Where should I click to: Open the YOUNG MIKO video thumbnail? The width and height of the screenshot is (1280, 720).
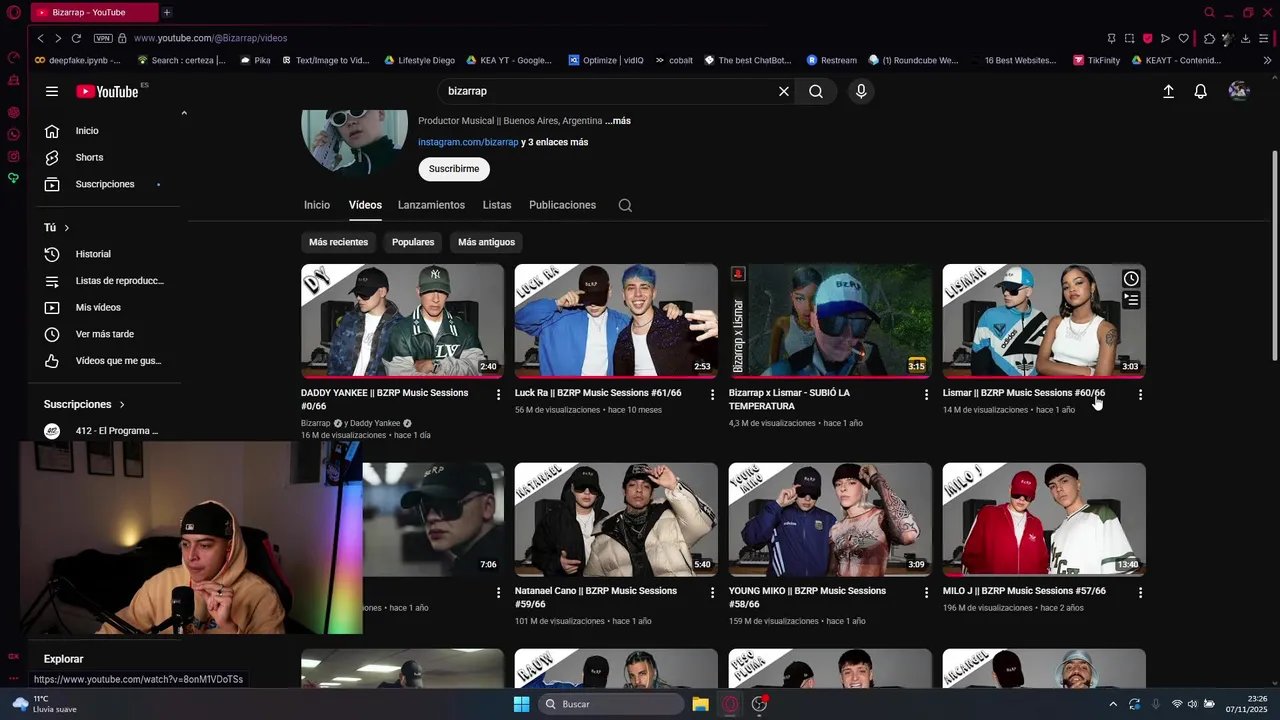pyautogui.click(x=830, y=519)
